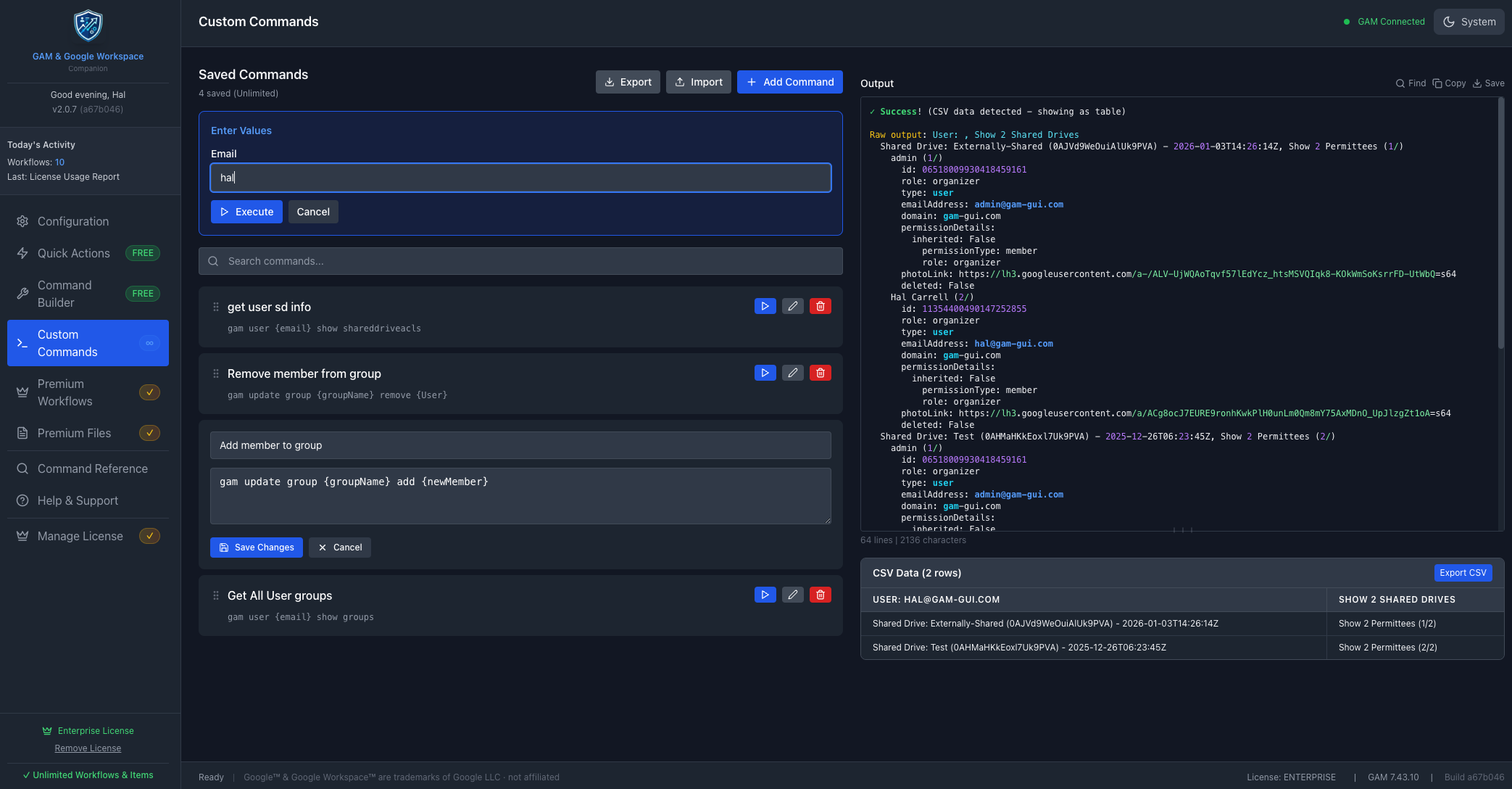
Task: Open Command Builder page
Action: click(x=88, y=294)
